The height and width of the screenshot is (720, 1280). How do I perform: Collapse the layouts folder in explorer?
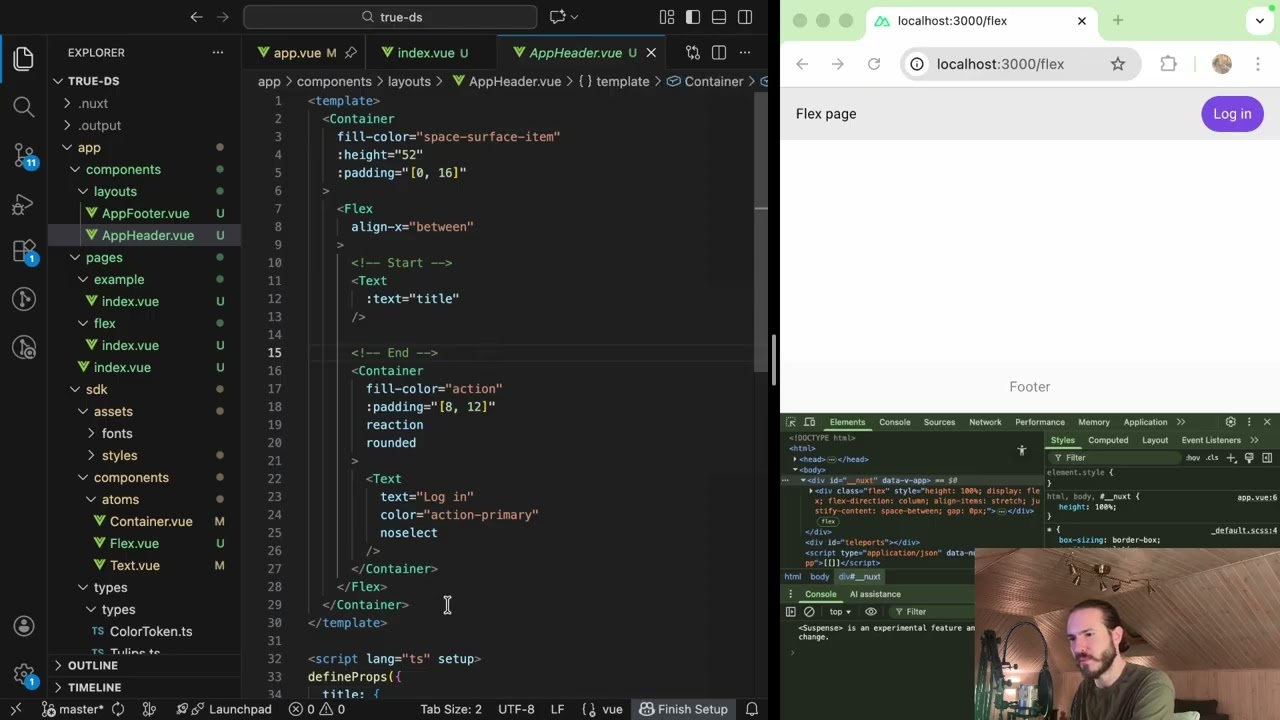83,191
